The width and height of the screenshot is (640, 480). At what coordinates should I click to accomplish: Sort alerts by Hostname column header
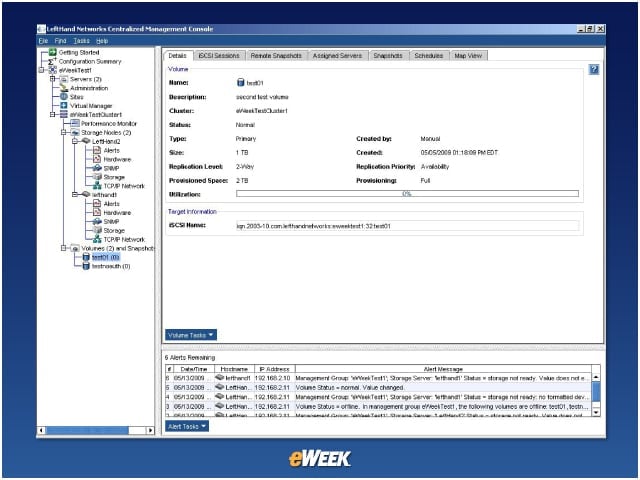pyautogui.click(x=234, y=369)
